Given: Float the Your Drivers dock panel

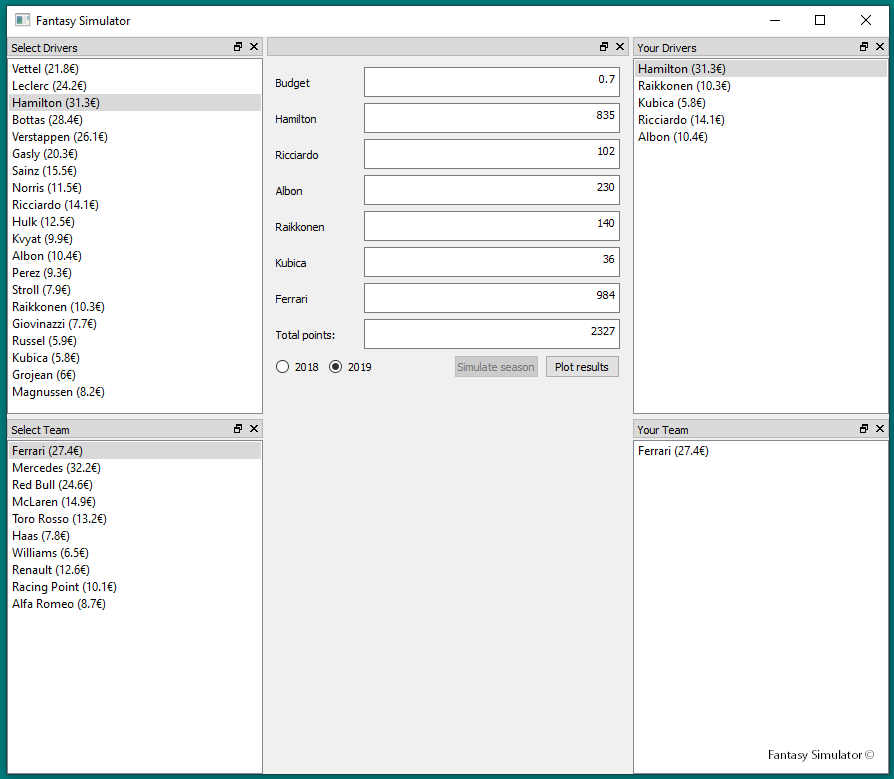Looking at the screenshot, I should click(x=864, y=47).
